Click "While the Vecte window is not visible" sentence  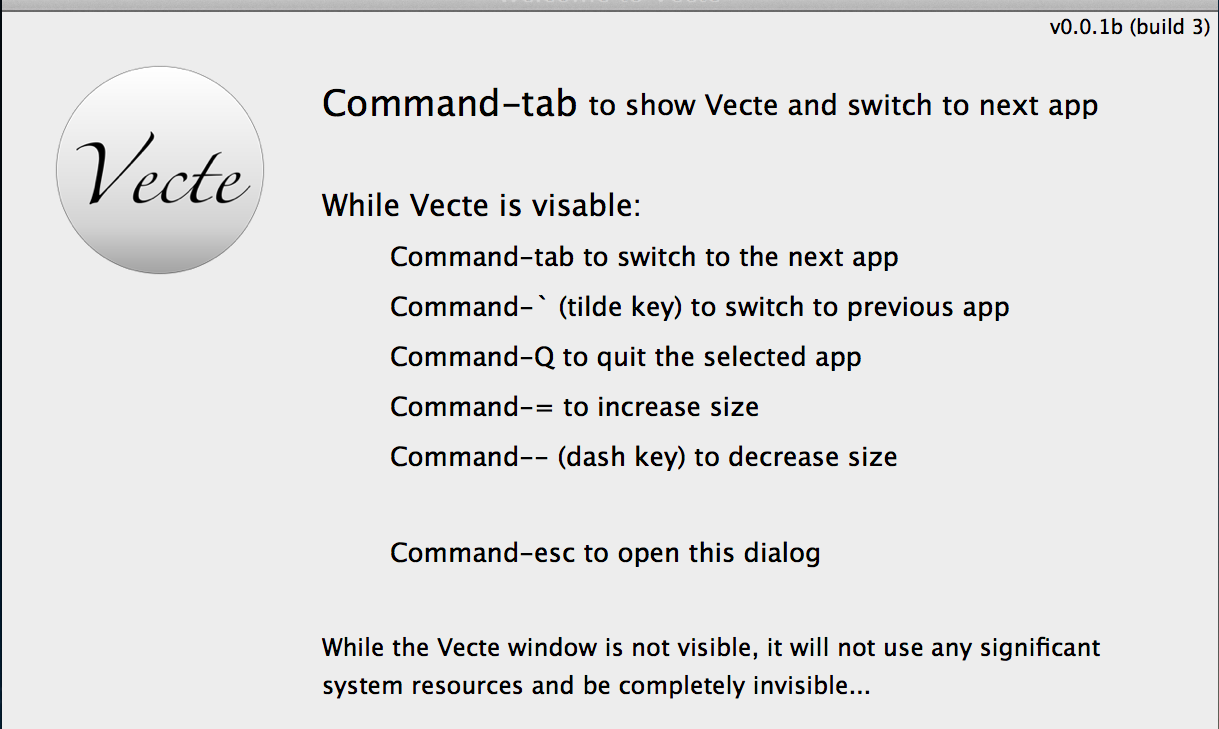pyautogui.click(x=538, y=648)
